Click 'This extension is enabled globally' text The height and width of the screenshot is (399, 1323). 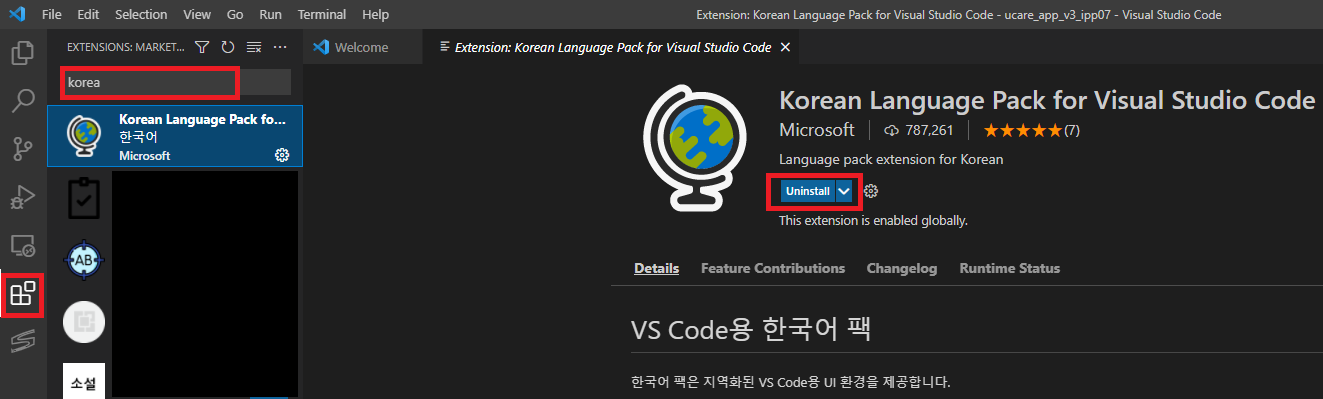tap(873, 220)
